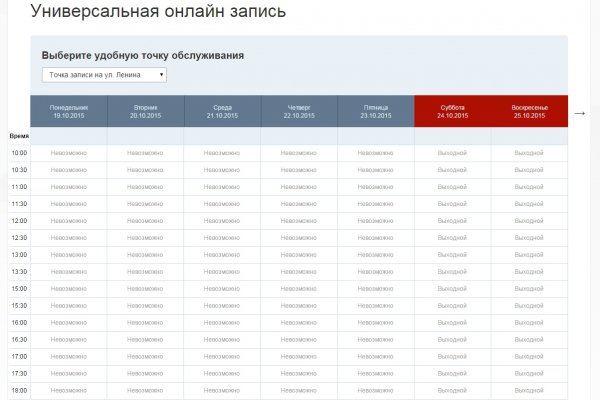
Task: Click Thursday's 13:30 slot cell
Action: (x=299, y=271)
